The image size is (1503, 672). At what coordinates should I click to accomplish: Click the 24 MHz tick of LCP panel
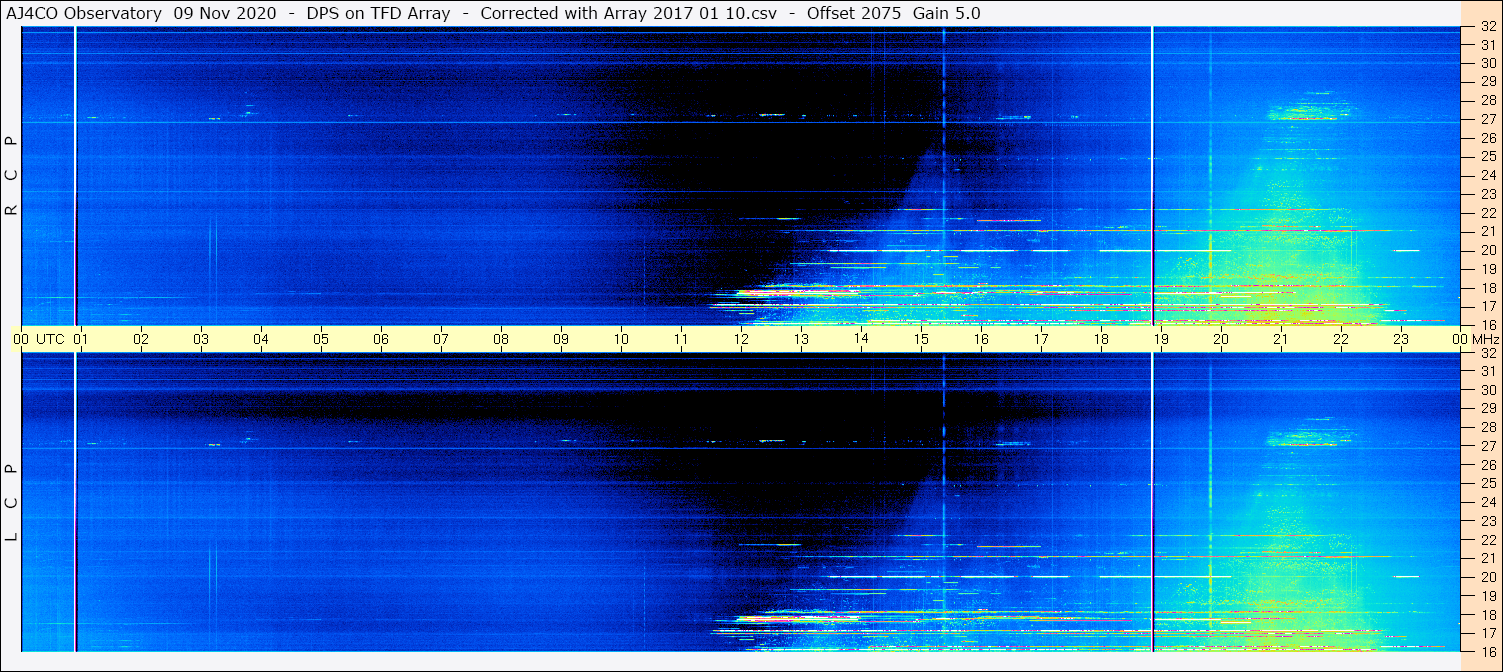click(x=1487, y=502)
